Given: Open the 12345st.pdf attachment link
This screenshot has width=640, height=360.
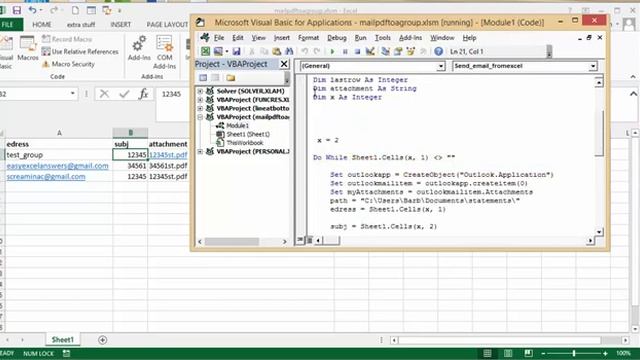Looking at the screenshot, I should tap(168, 155).
